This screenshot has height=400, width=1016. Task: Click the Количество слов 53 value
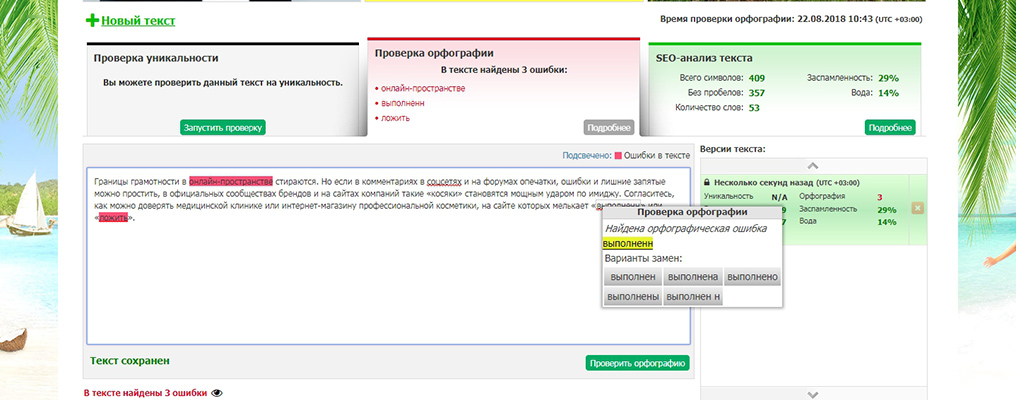pos(754,108)
